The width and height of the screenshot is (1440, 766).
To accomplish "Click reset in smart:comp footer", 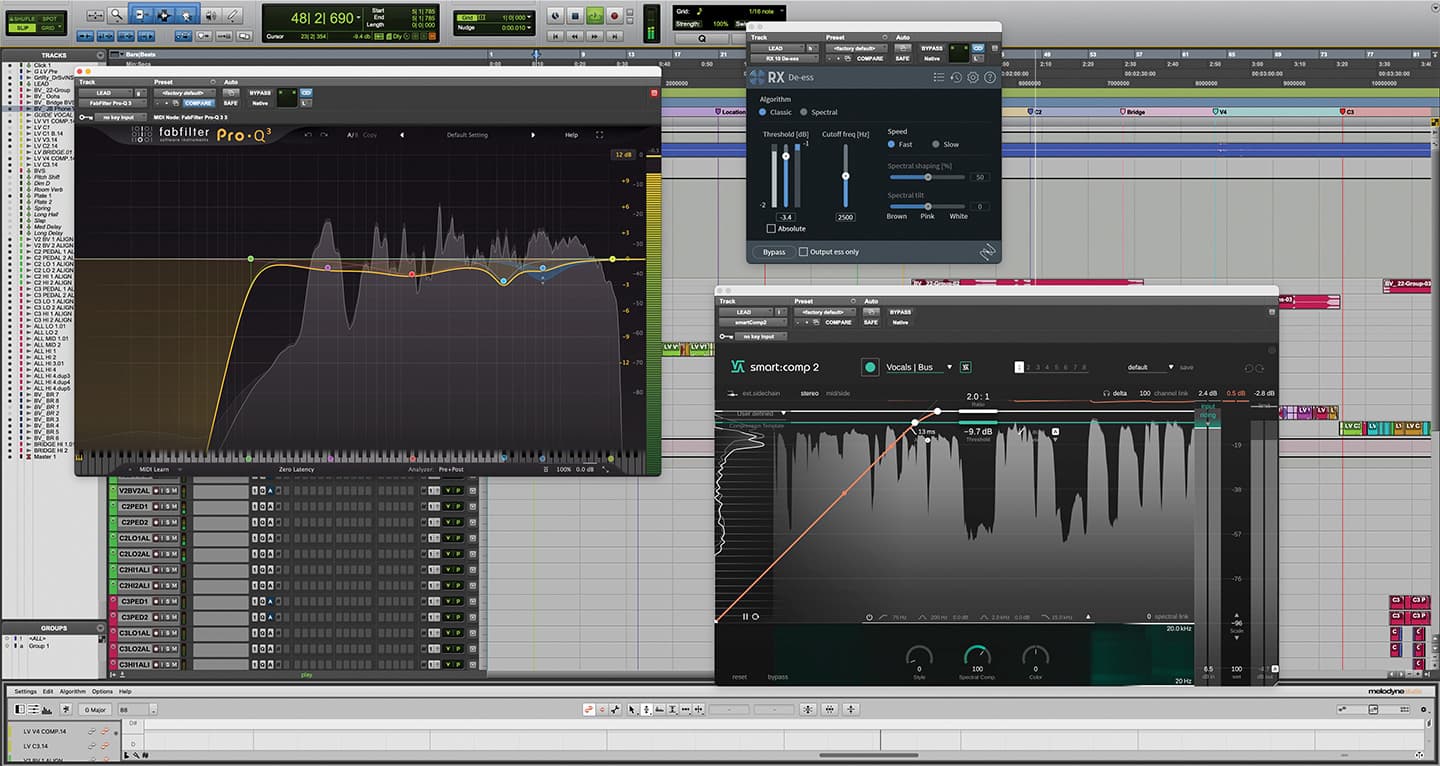I will (740, 677).
